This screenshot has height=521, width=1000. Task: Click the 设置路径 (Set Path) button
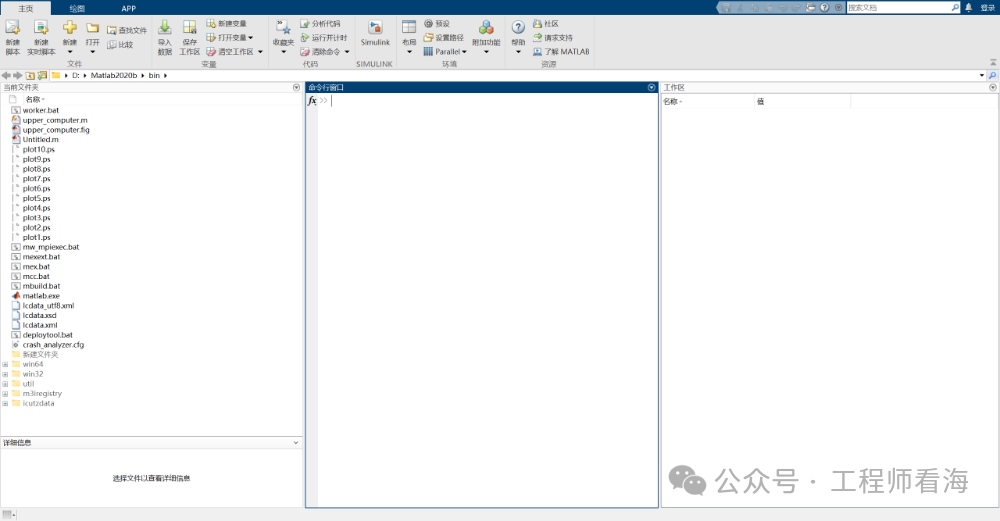pos(443,38)
